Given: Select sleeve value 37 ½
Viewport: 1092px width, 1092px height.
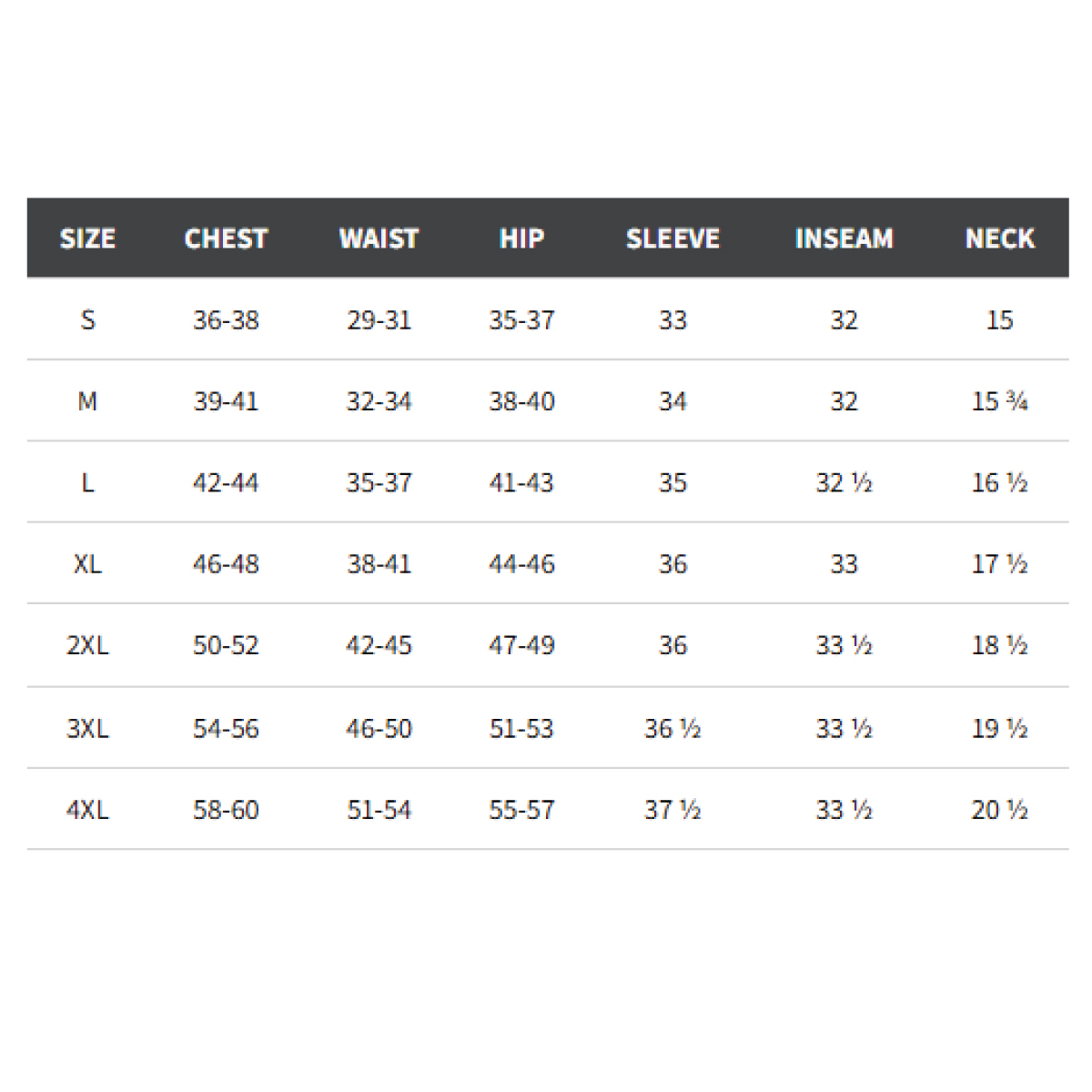Looking at the screenshot, I should point(672,810).
